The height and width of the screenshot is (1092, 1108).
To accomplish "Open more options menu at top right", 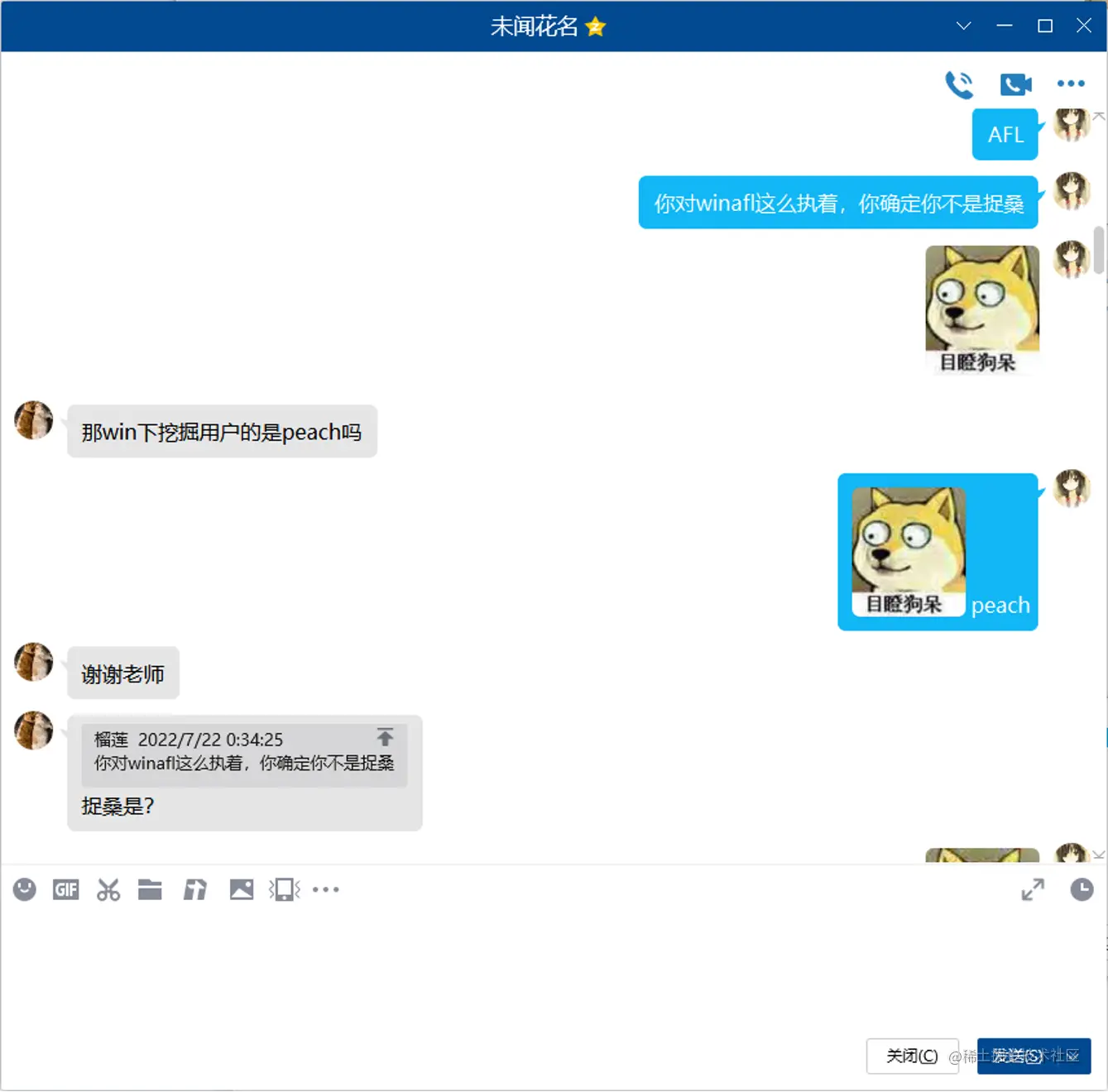I will [1071, 84].
